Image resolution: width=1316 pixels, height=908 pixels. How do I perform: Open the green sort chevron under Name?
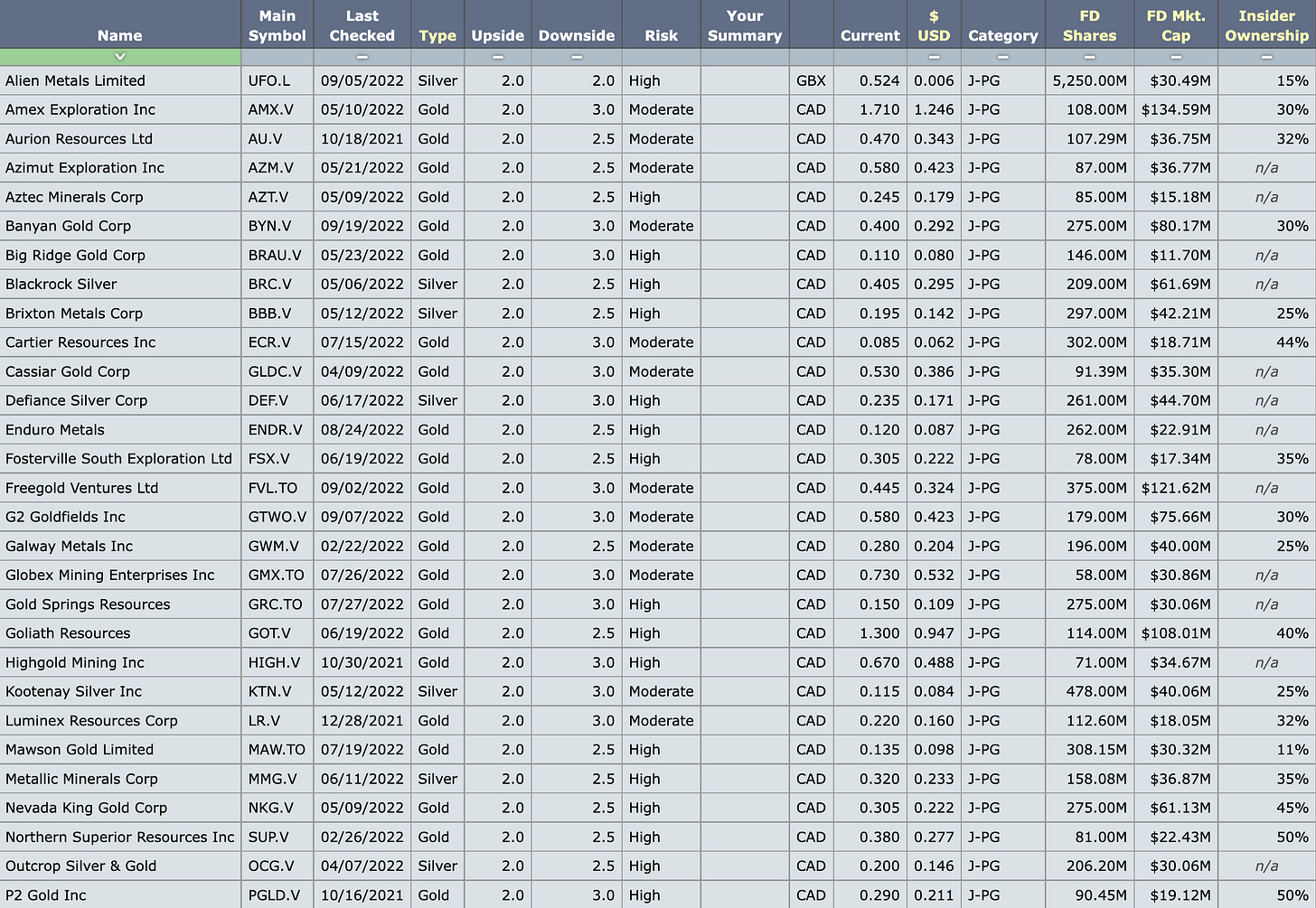(x=119, y=56)
